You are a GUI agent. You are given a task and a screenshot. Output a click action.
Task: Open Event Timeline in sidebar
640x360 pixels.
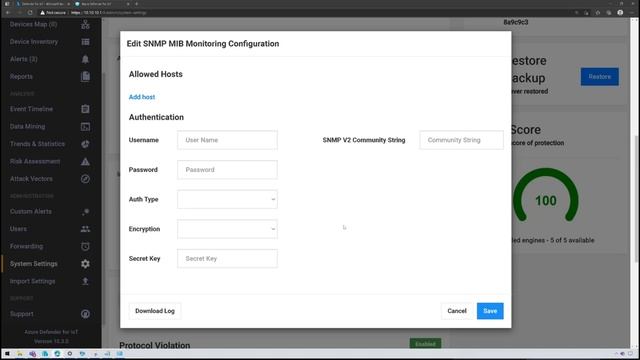[31, 109]
